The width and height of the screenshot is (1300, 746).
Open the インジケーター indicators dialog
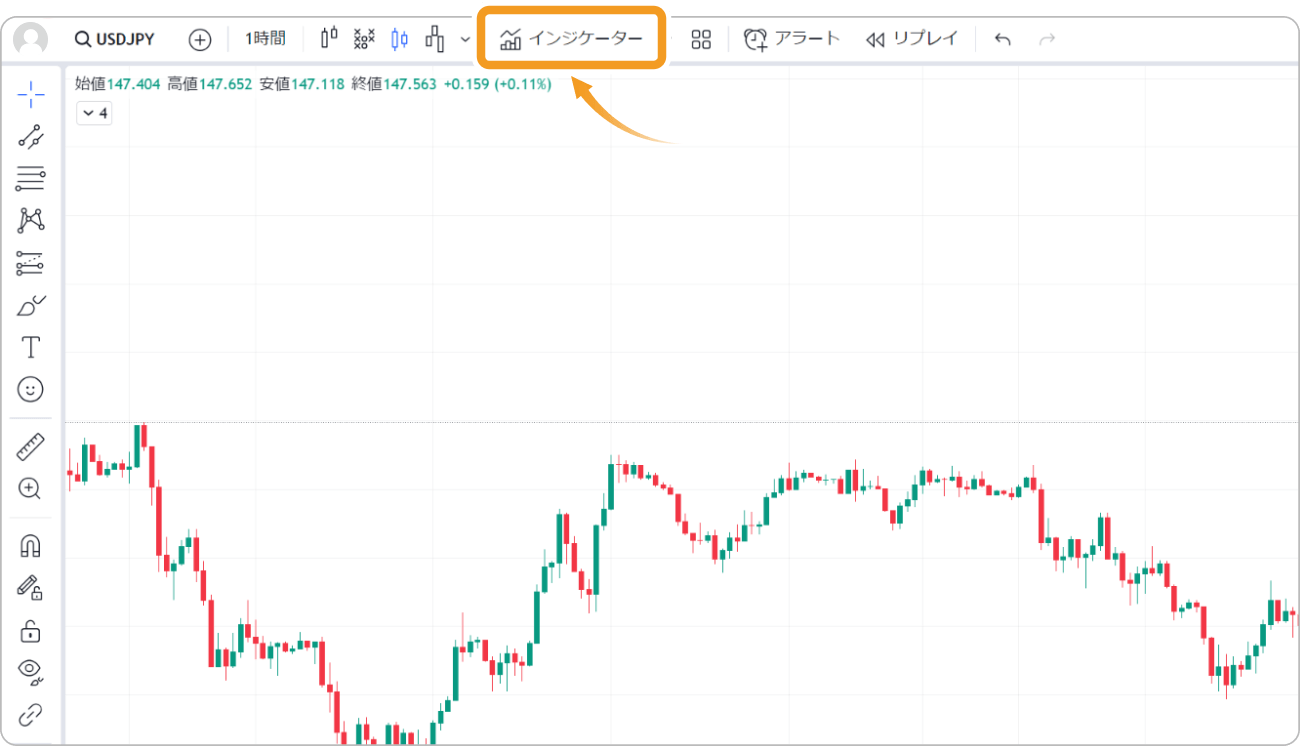[x=571, y=39]
